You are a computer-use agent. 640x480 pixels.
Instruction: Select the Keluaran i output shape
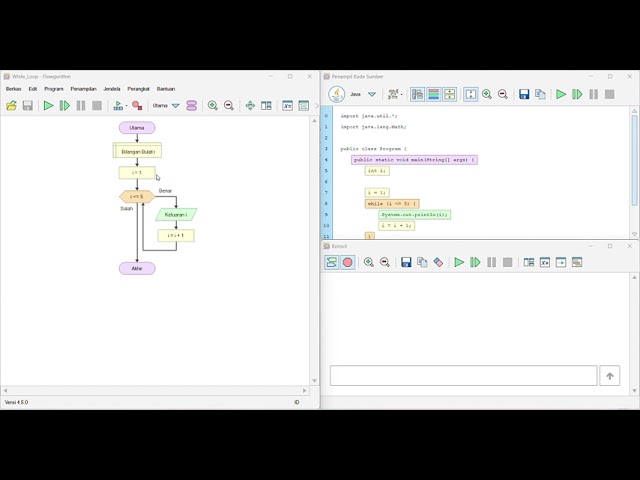176,215
